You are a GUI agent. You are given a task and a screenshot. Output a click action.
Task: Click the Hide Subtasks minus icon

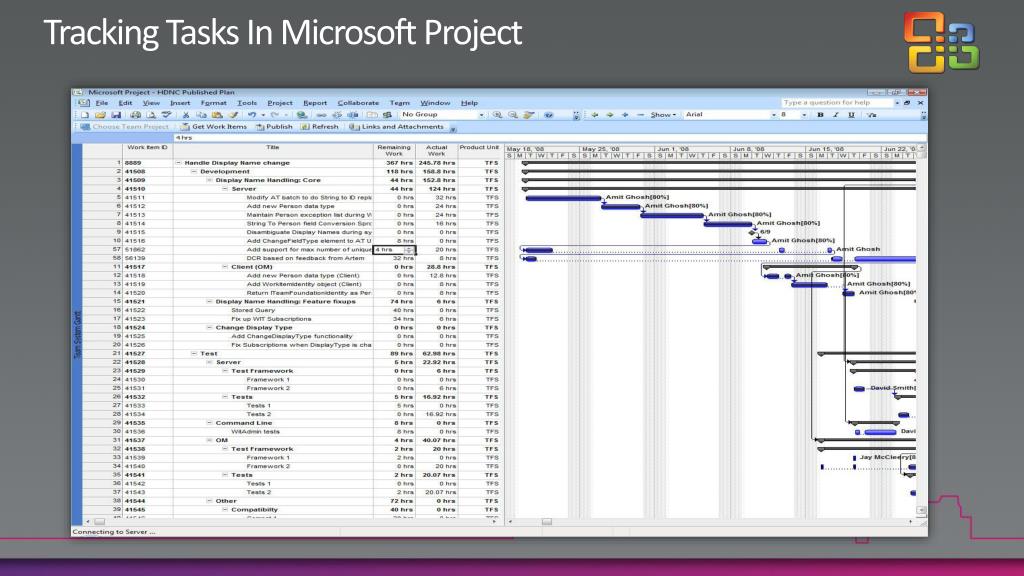point(641,115)
